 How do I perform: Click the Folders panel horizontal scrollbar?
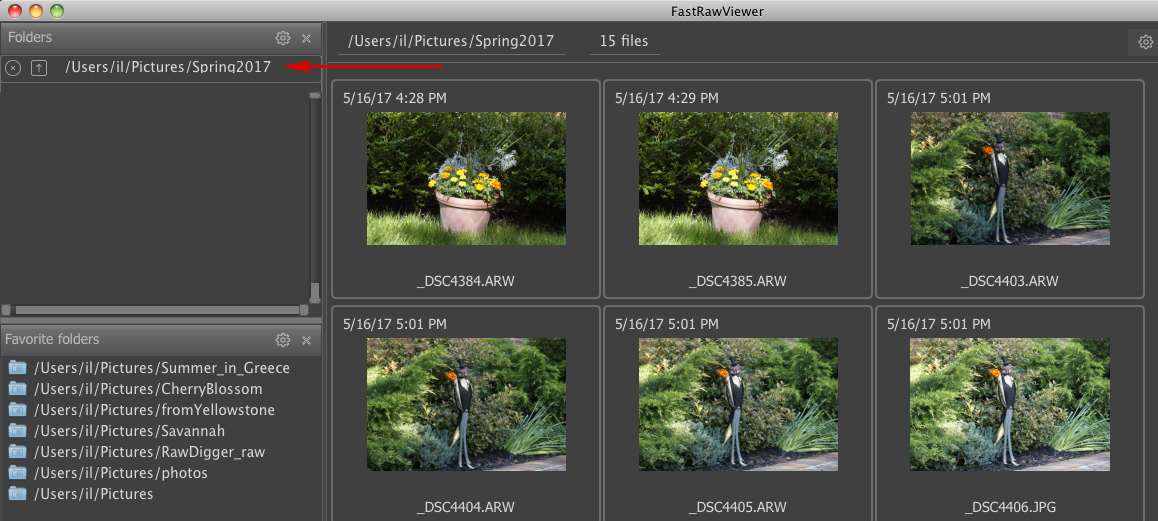pos(157,310)
